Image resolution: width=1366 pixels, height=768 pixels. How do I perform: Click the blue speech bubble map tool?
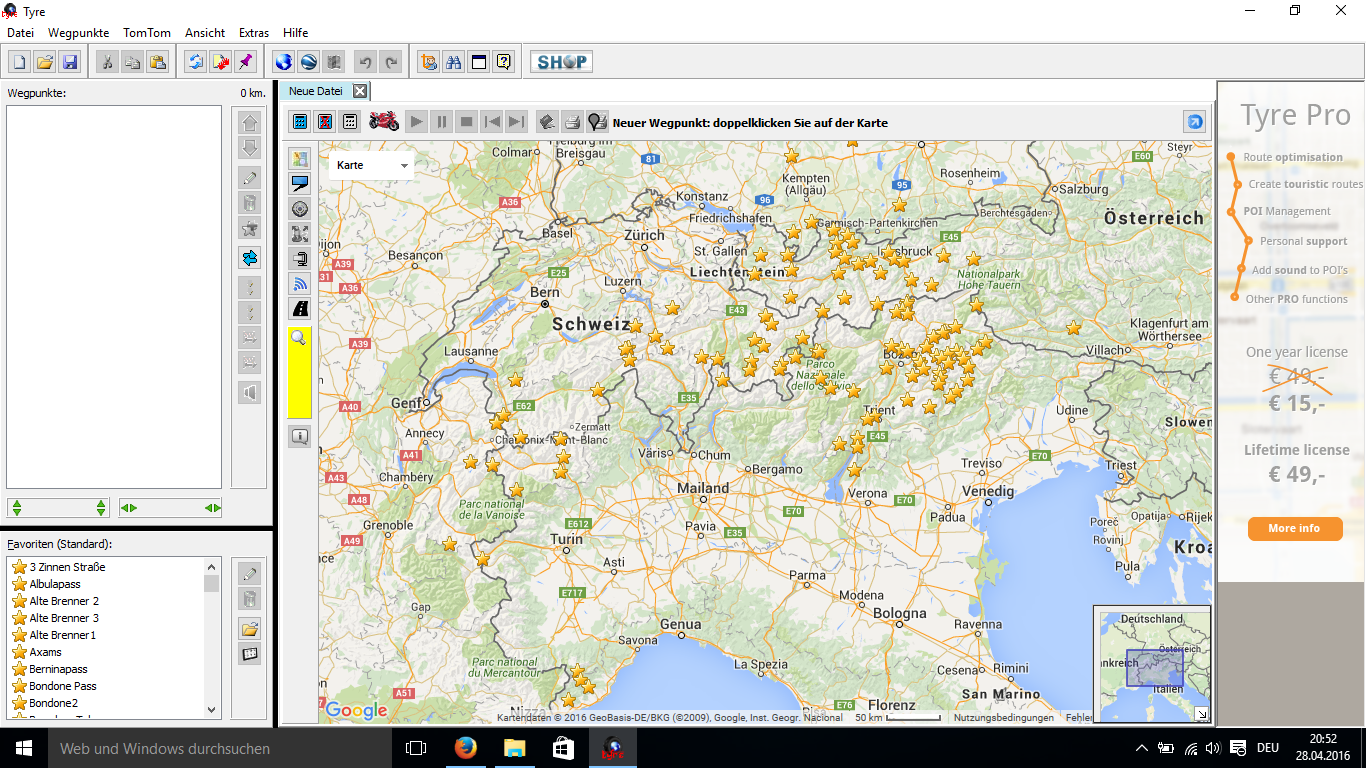300,184
